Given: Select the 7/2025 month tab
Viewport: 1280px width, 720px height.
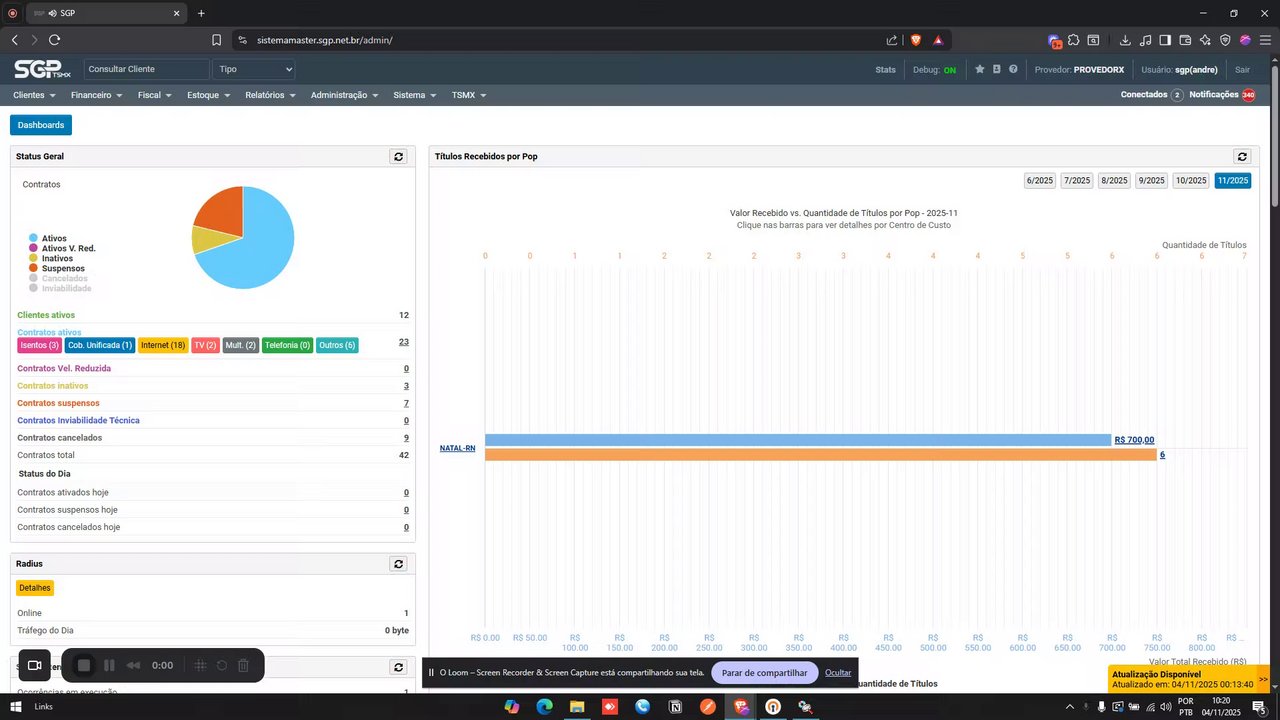Looking at the screenshot, I should [x=1077, y=180].
